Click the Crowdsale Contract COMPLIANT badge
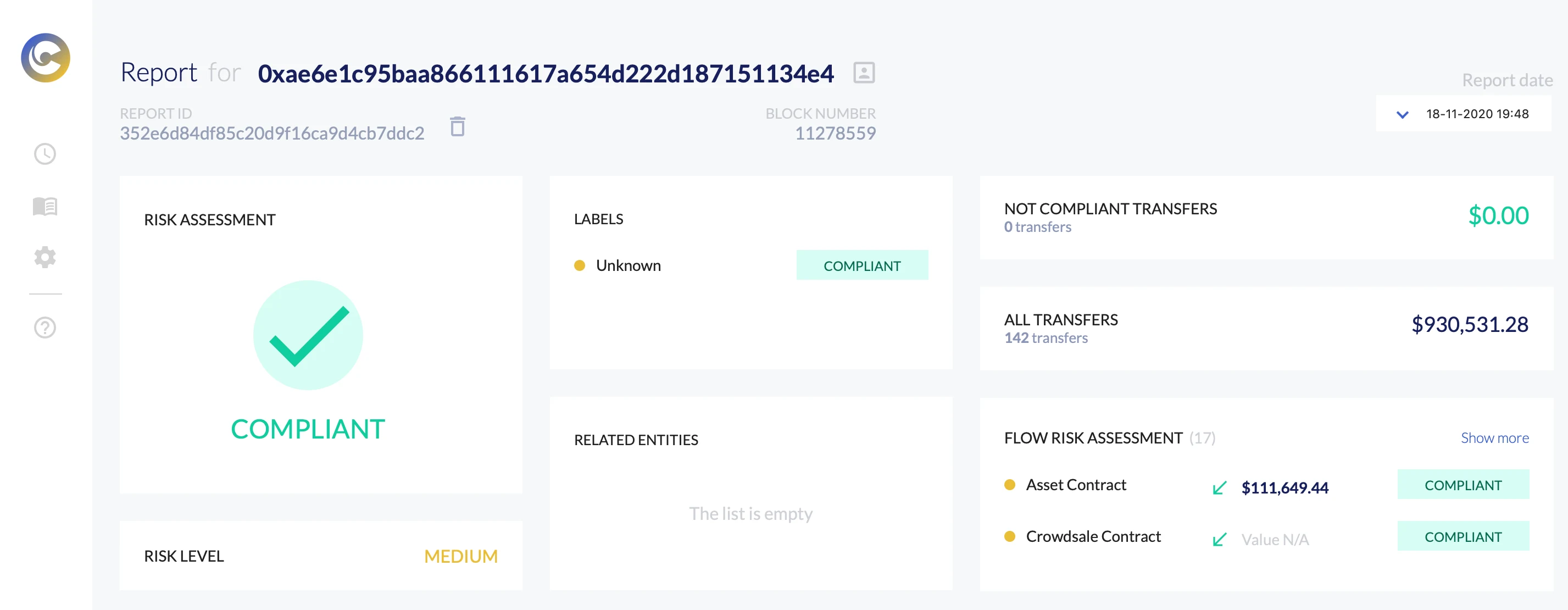The image size is (1568, 610). 1463,537
